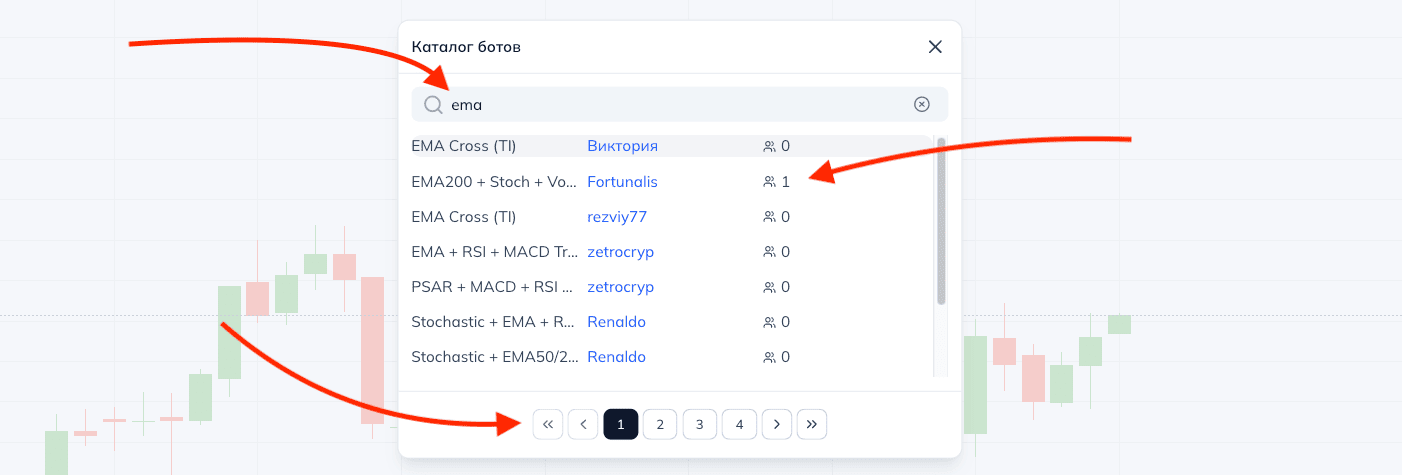Go to the next page arrow
Viewport: 1402px width, 475px height.
(777, 424)
